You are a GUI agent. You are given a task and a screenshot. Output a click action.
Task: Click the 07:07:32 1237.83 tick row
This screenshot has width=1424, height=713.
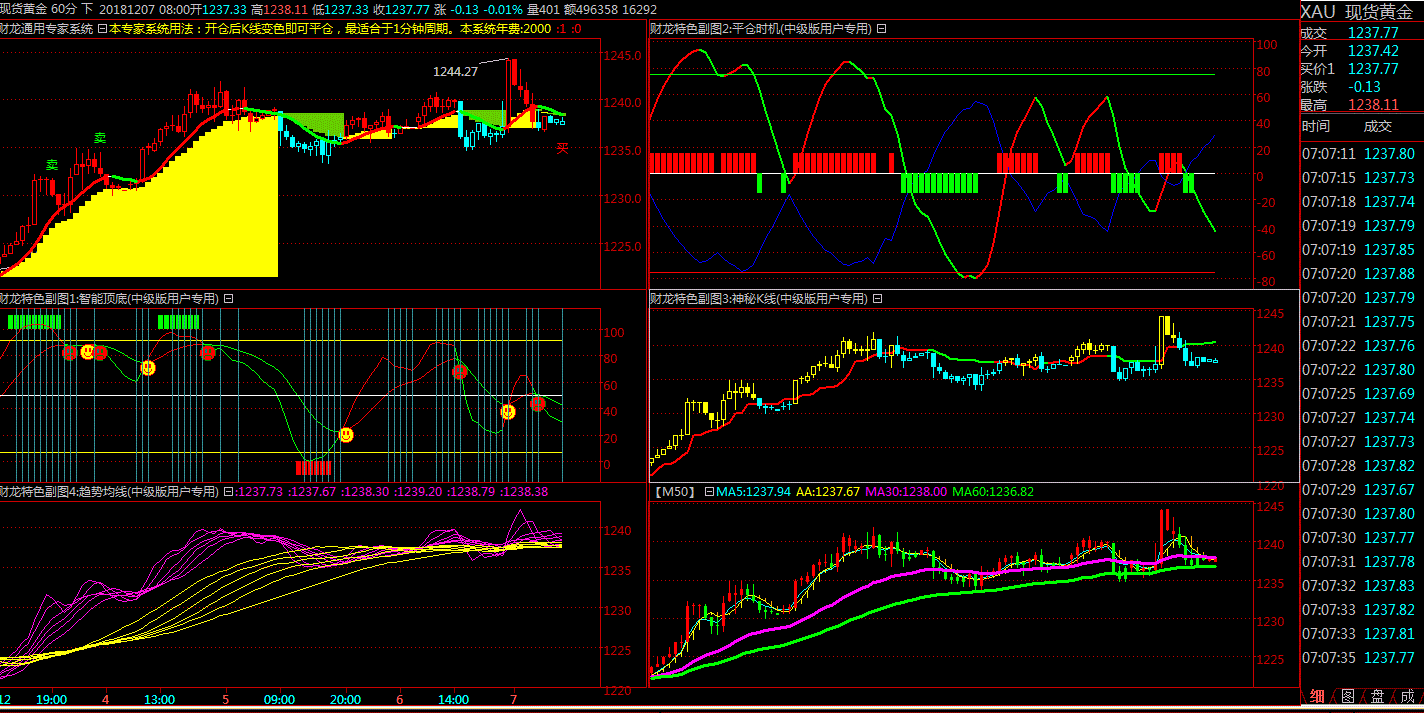pos(1361,586)
